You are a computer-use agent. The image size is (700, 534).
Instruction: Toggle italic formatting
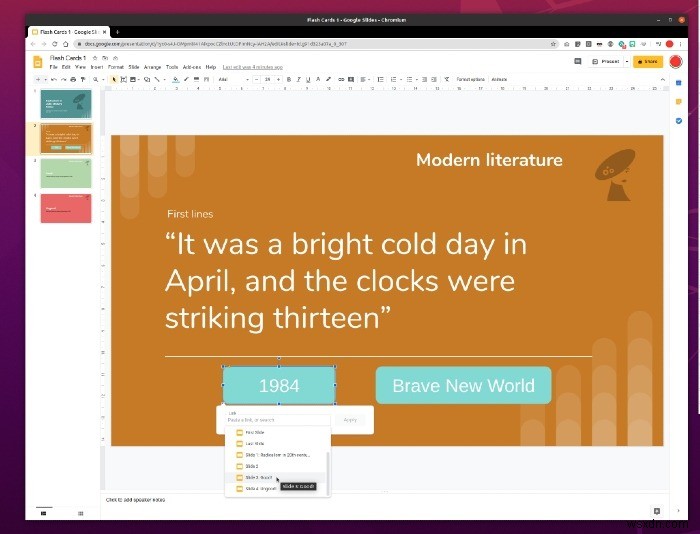click(x=299, y=79)
